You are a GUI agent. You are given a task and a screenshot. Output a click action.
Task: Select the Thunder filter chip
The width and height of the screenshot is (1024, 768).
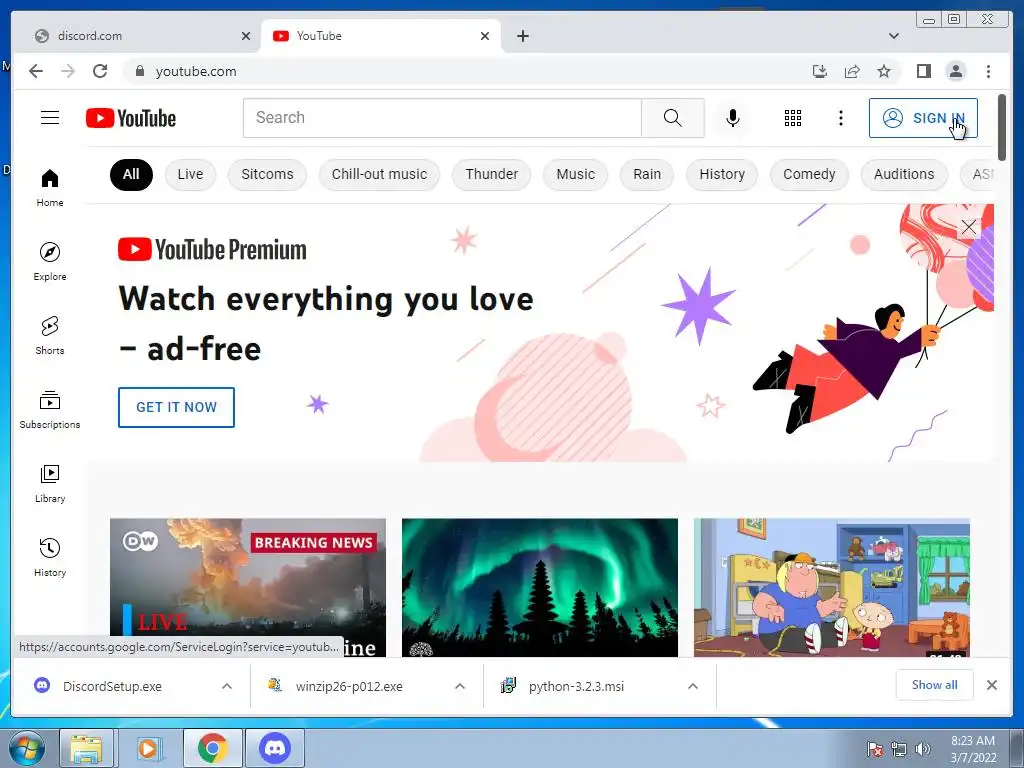(492, 174)
